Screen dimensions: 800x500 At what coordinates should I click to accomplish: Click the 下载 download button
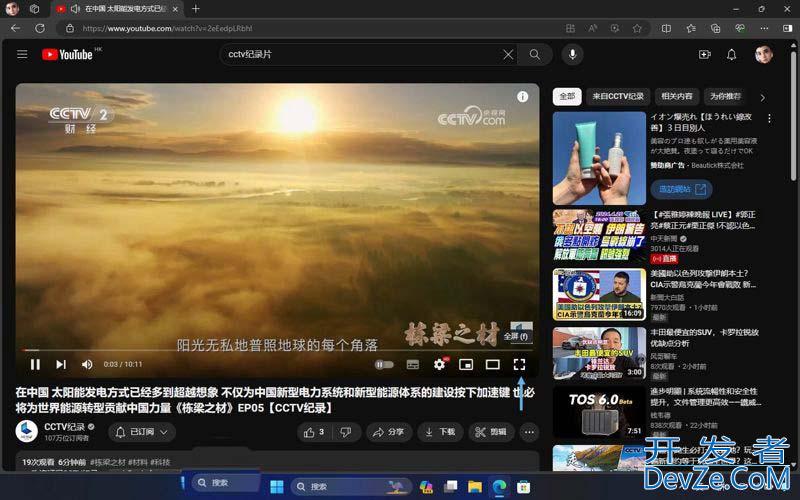[x=440, y=432]
